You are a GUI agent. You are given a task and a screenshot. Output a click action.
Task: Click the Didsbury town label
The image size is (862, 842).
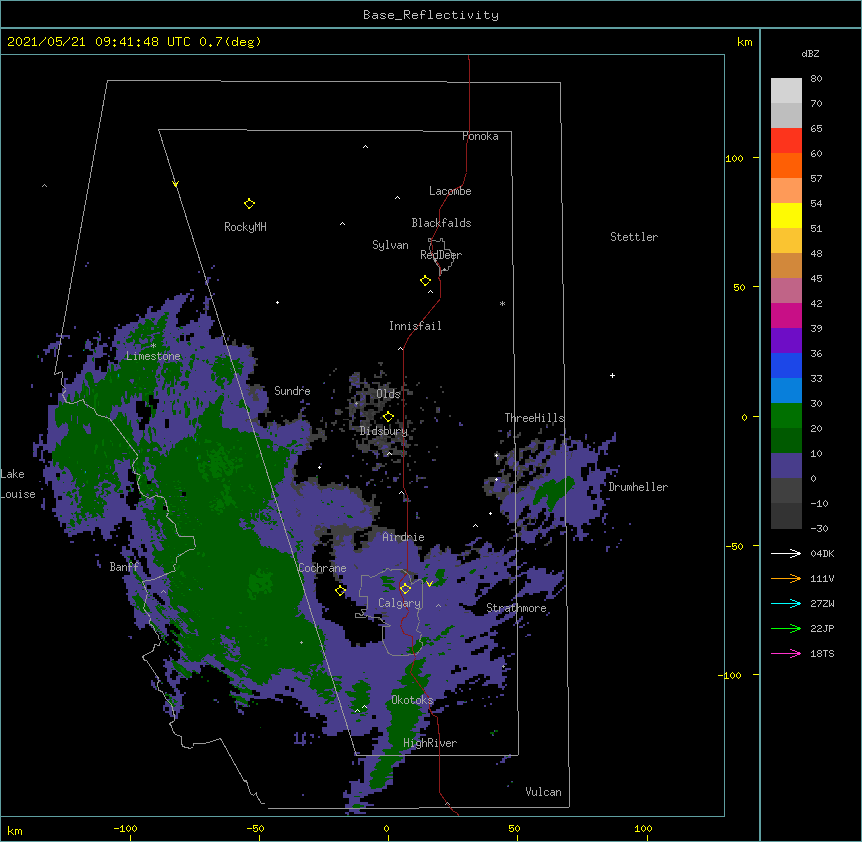tap(384, 431)
